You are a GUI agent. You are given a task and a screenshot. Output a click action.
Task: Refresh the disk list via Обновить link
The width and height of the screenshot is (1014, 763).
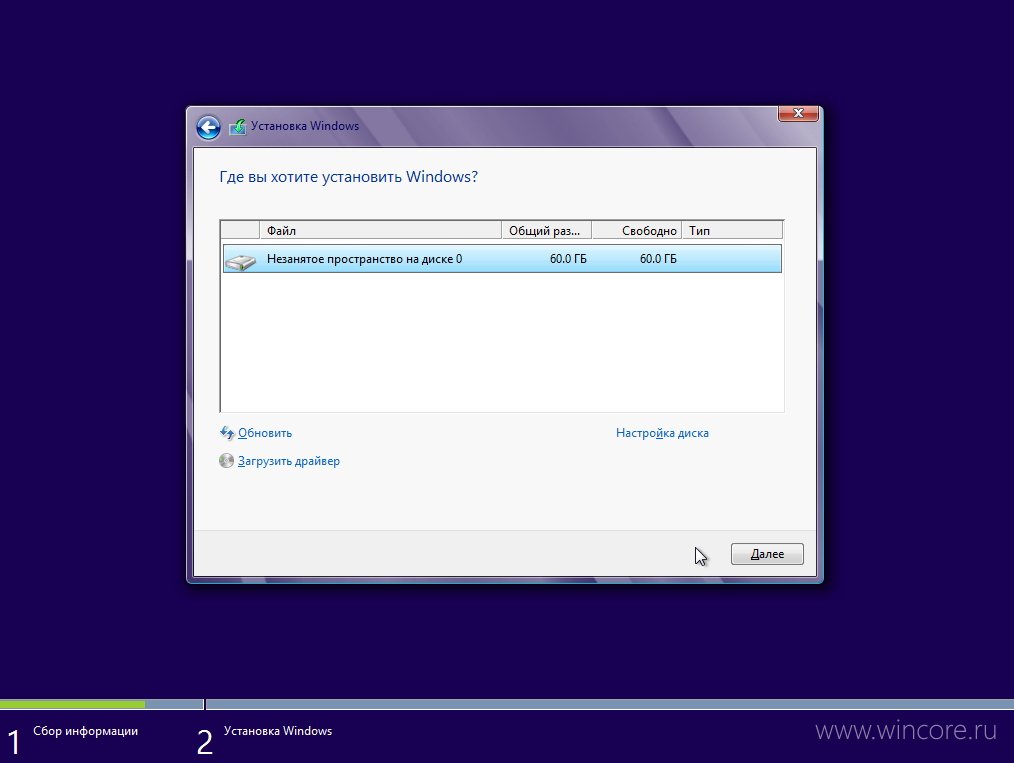265,433
